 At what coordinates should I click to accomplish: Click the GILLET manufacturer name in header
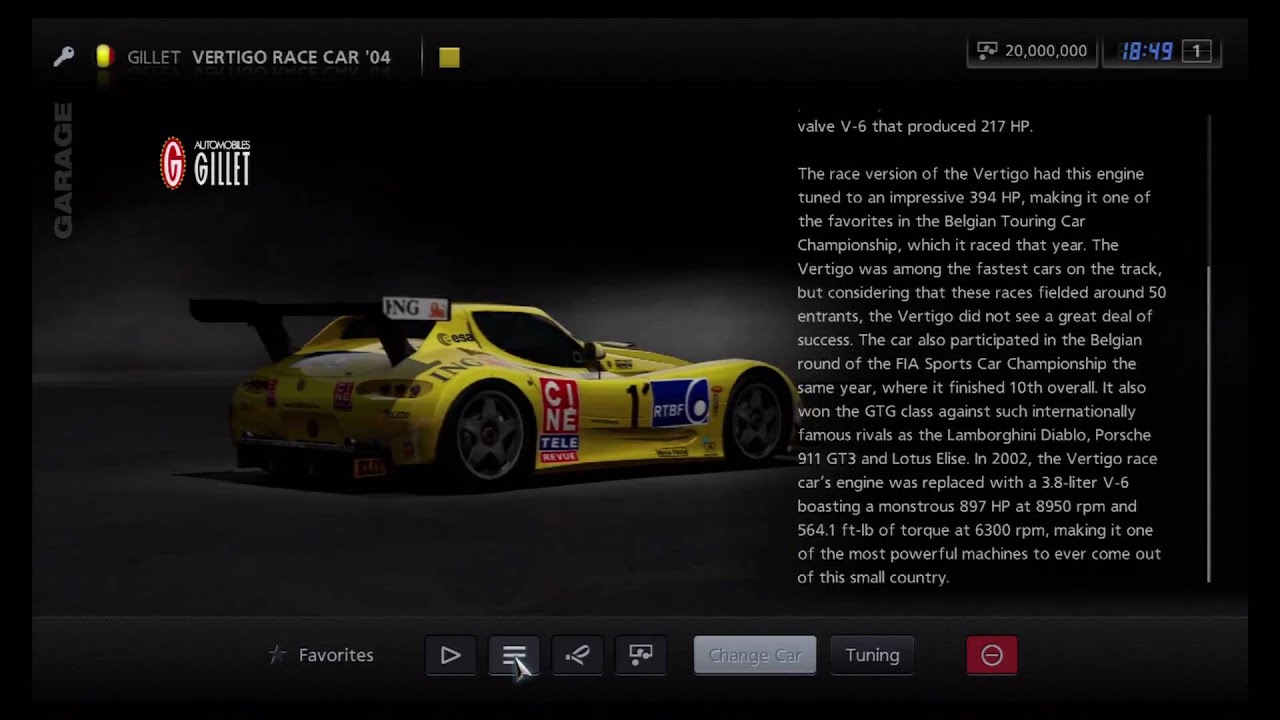(154, 57)
